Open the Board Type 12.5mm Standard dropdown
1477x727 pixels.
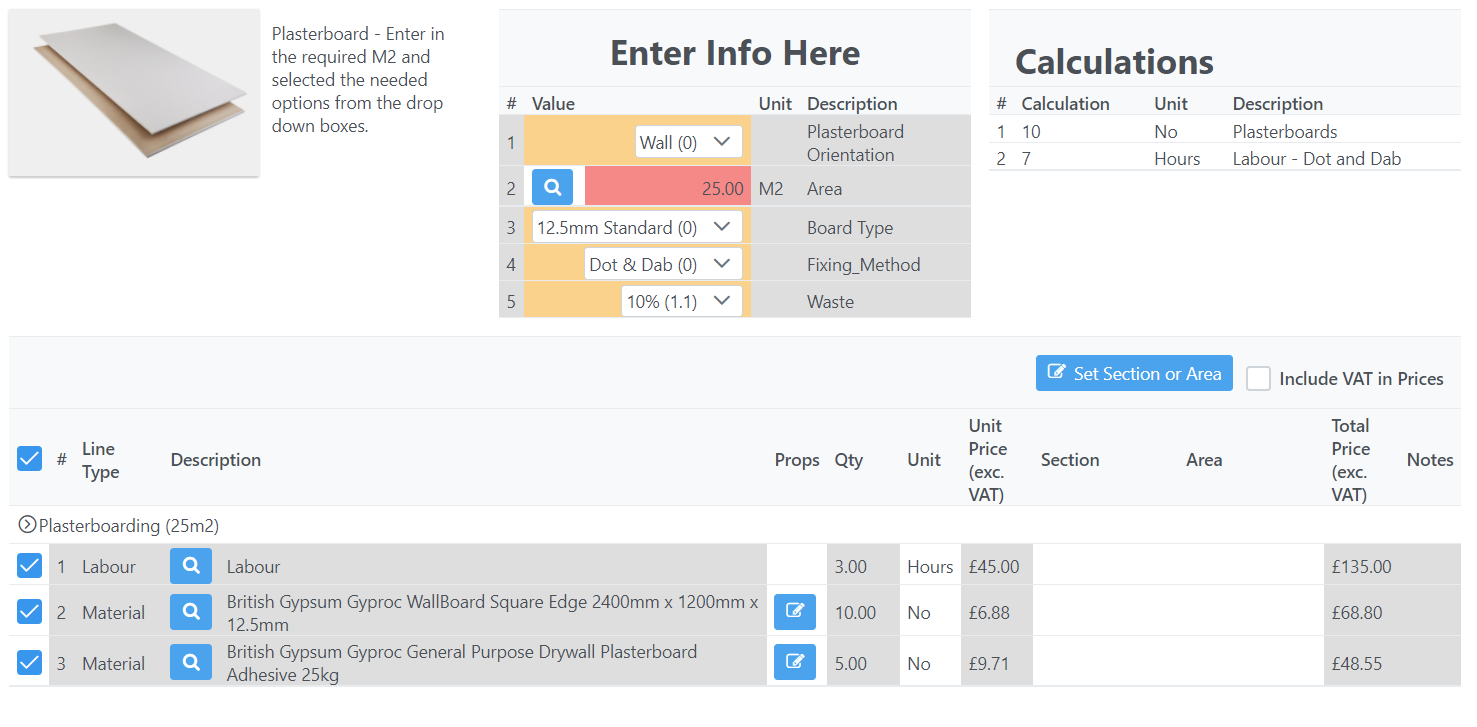point(637,227)
